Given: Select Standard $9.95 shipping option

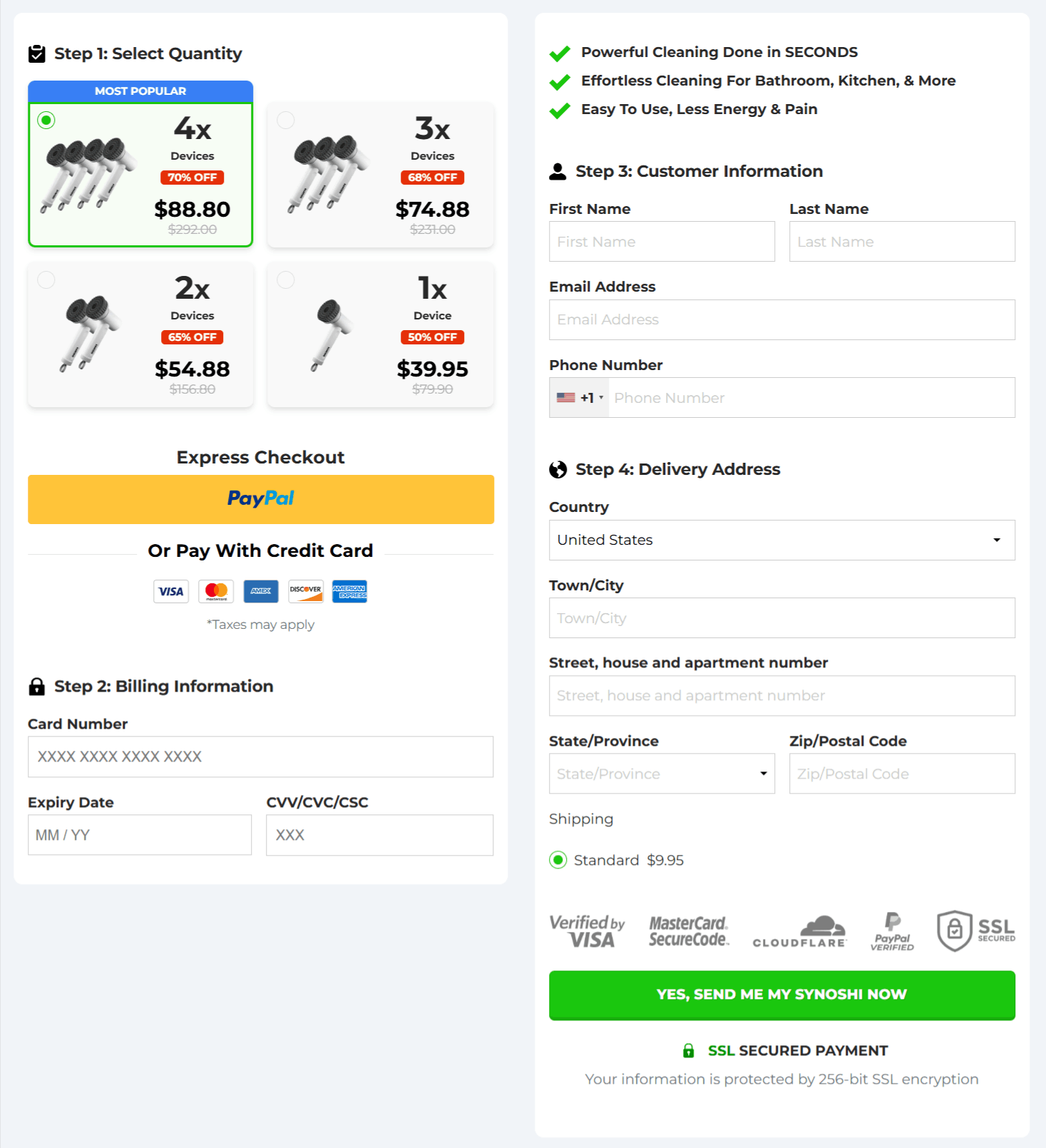Looking at the screenshot, I should [558, 860].
